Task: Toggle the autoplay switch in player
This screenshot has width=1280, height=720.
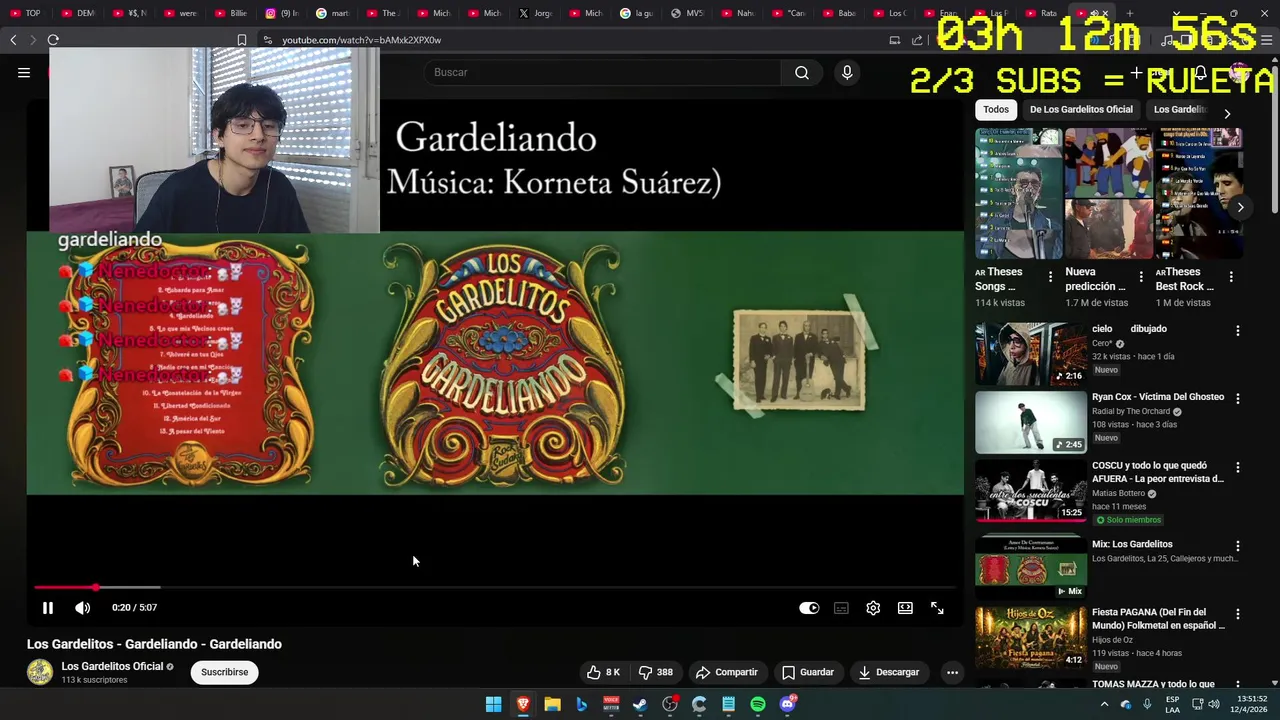Action: (x=809, y=608)
